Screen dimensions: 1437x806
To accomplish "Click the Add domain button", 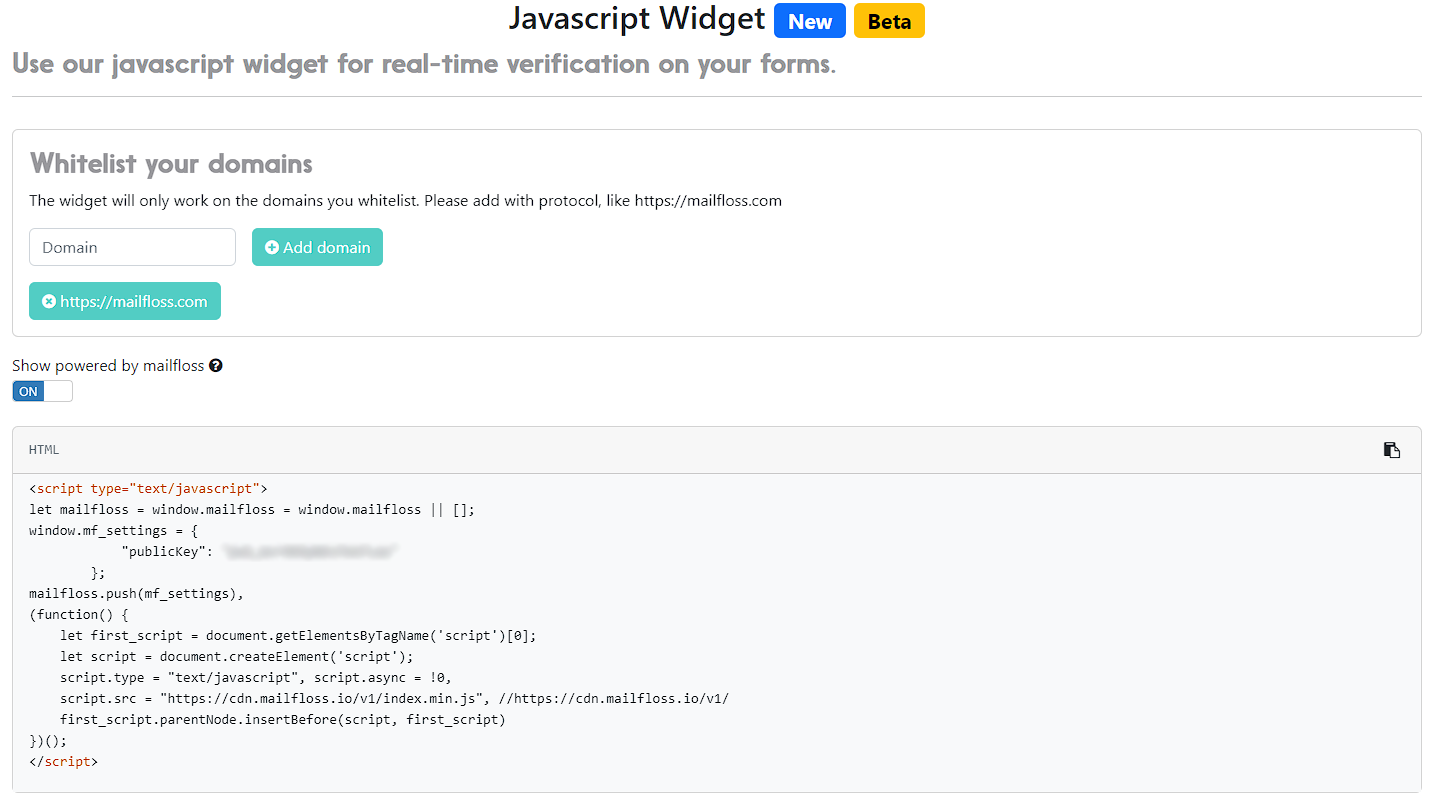I will point(317,247).
